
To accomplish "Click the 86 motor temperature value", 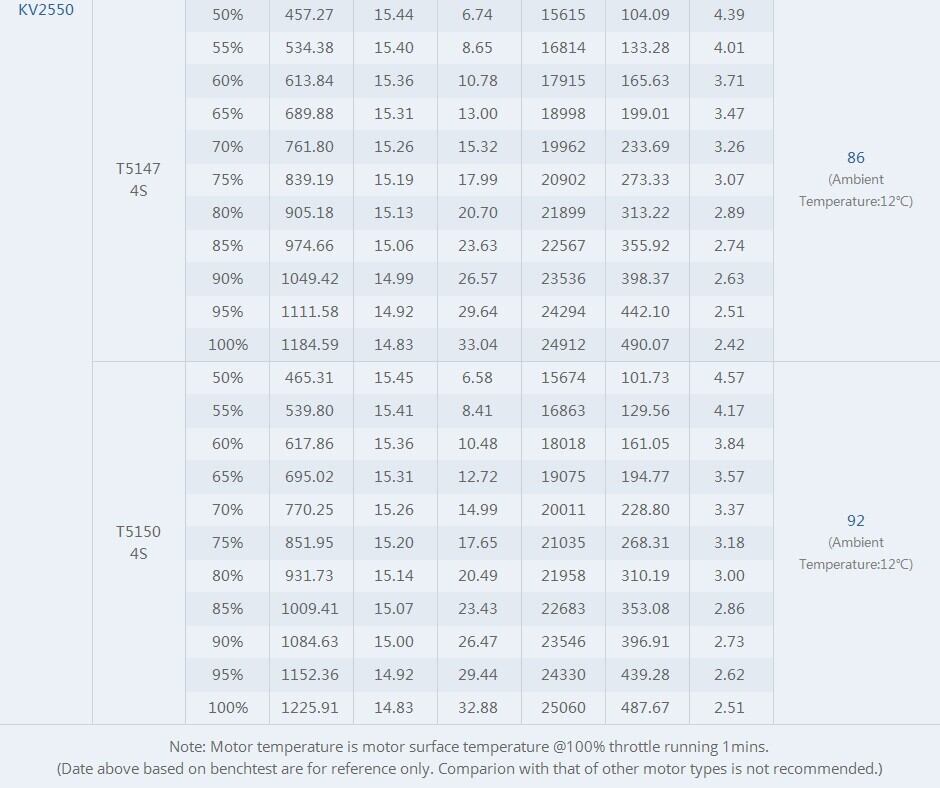I will pyautogui.click(x=855, y=158).
